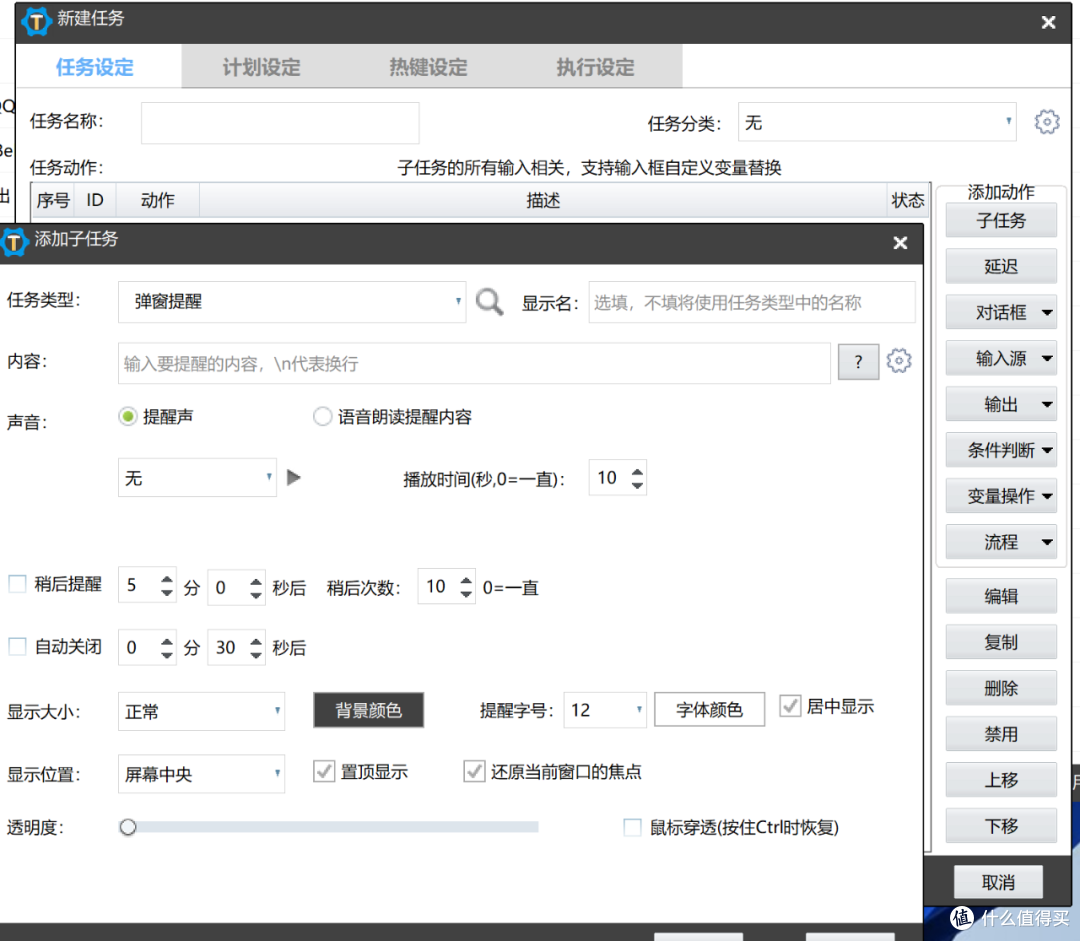The height and width of the screenshot is (941, 1080).
Task: Increase 播放时间 spinner value
Action: point(638,472)
